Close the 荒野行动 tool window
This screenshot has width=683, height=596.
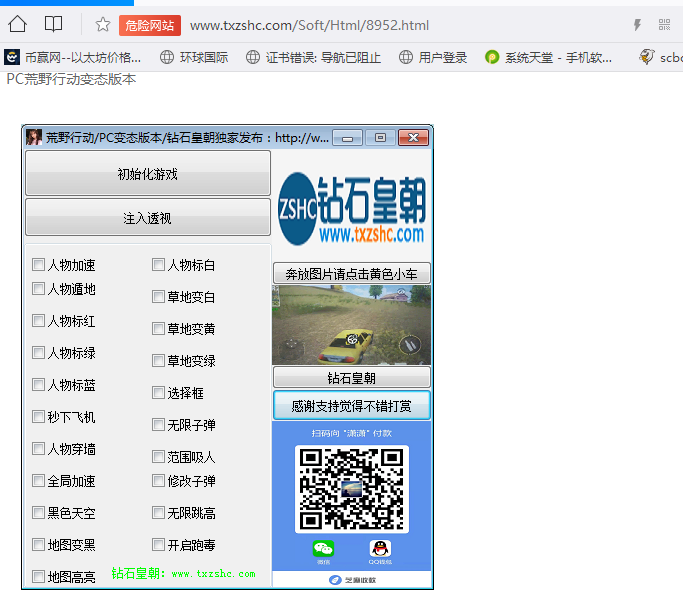(x=413, y=138)
